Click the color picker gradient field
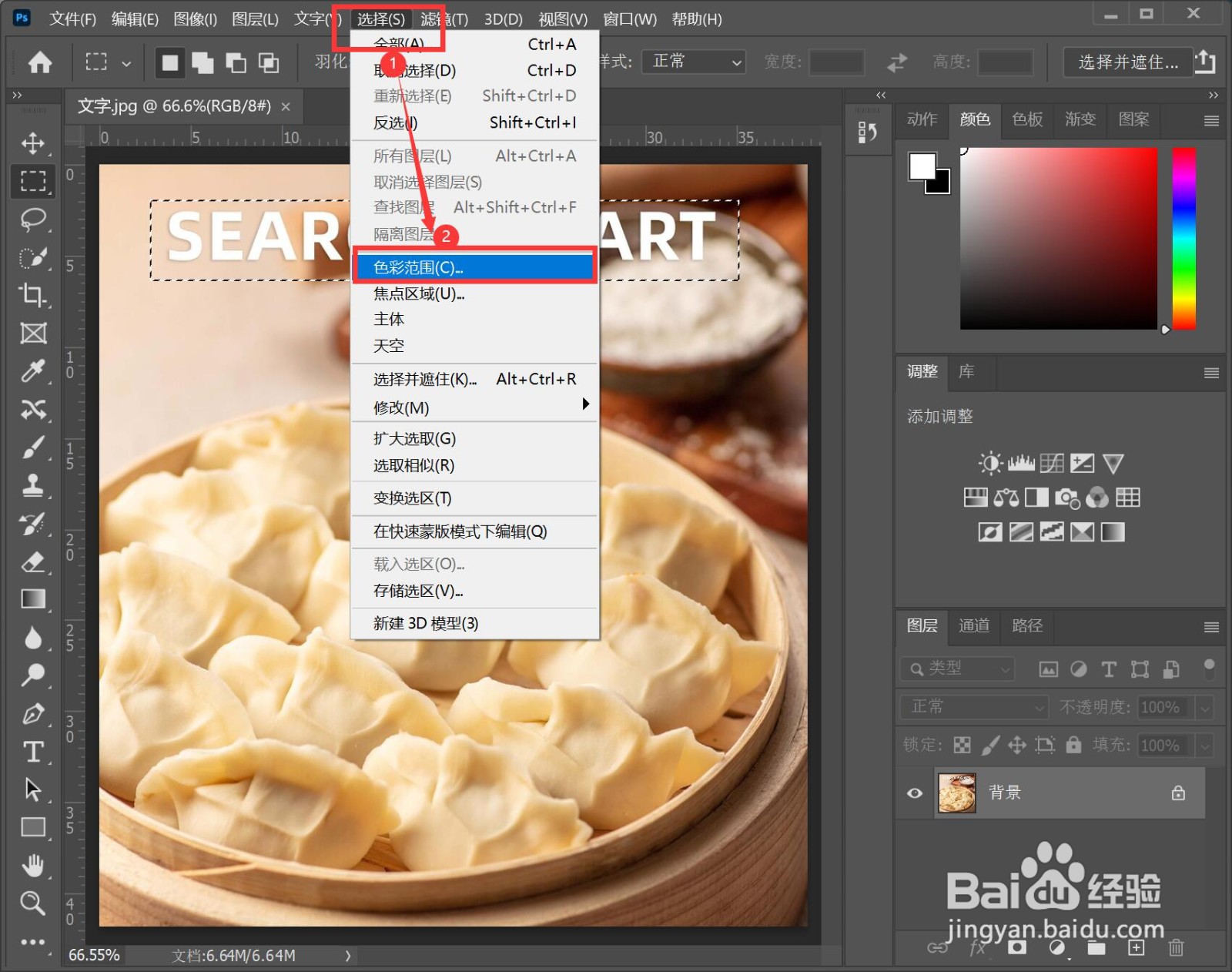The image size is (1232, 972). [x=1059, y=238]
